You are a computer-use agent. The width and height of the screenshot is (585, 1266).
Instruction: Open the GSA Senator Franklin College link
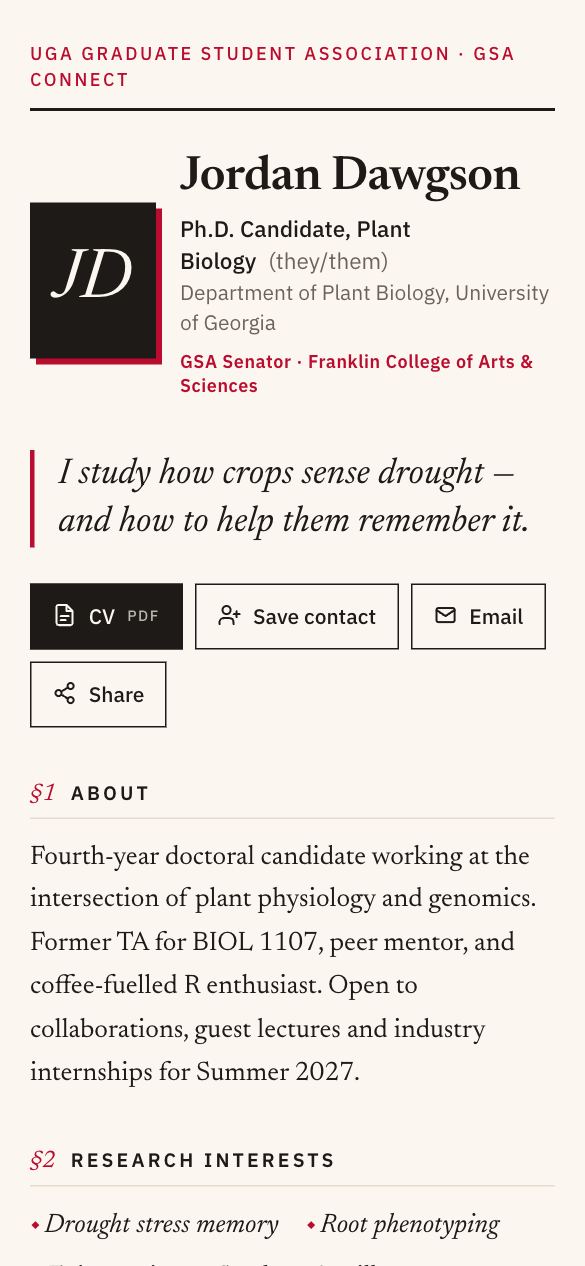coord(356,374)
